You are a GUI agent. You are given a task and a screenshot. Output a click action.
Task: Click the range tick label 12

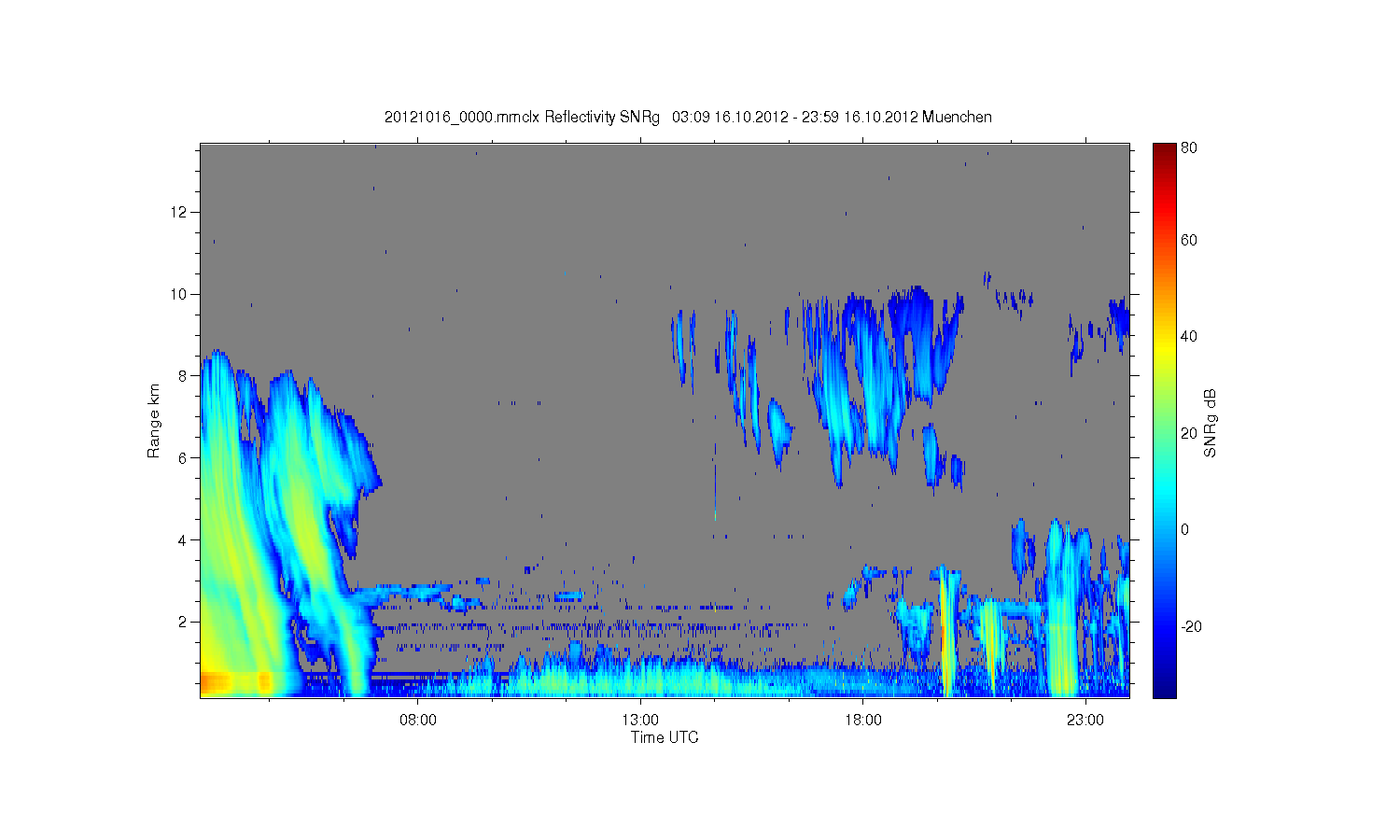tap(180, 213)
